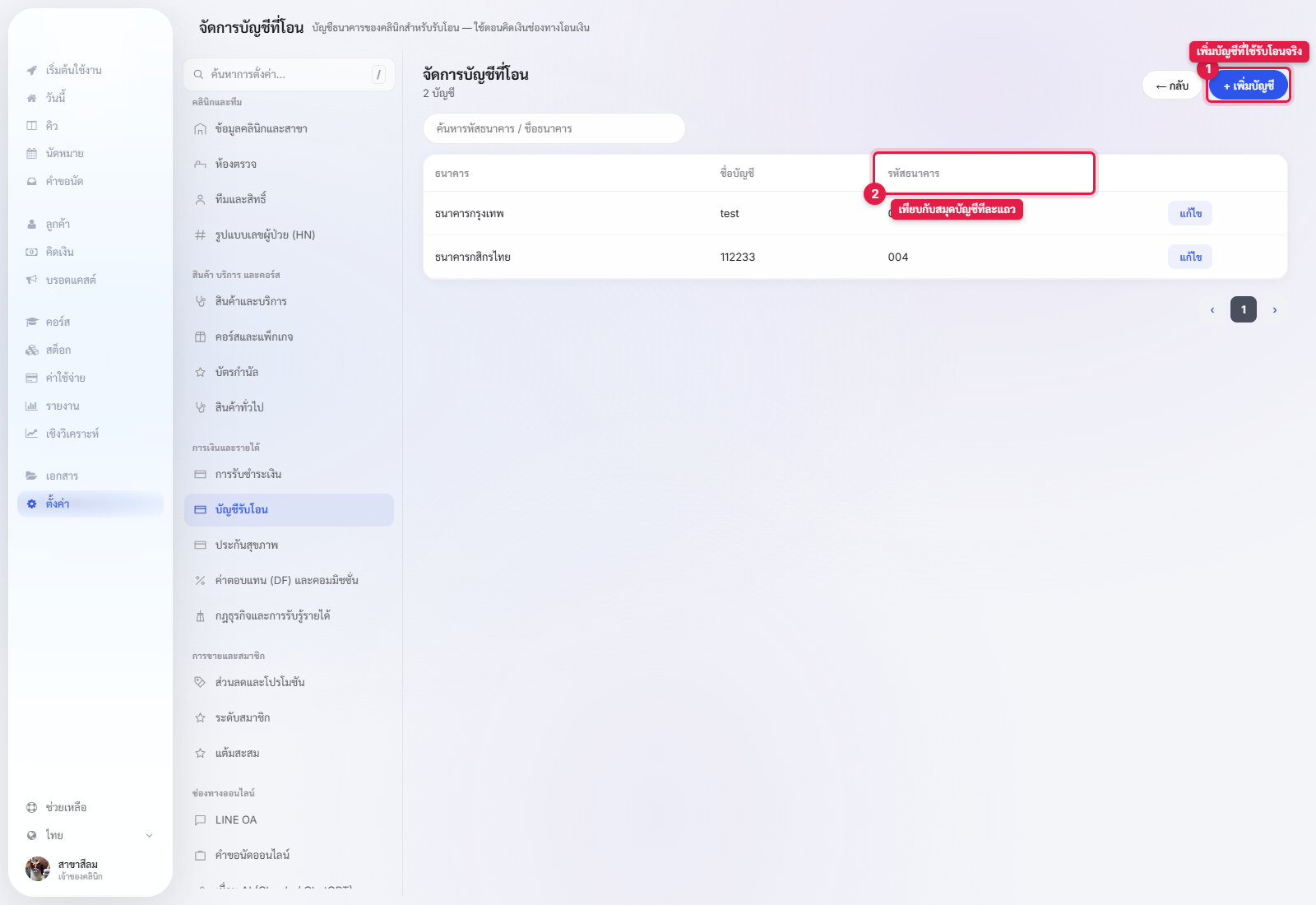Open การรับชำระเงิน settings
The width and height of the screenshot is (1316, 905).
point(289,475)
